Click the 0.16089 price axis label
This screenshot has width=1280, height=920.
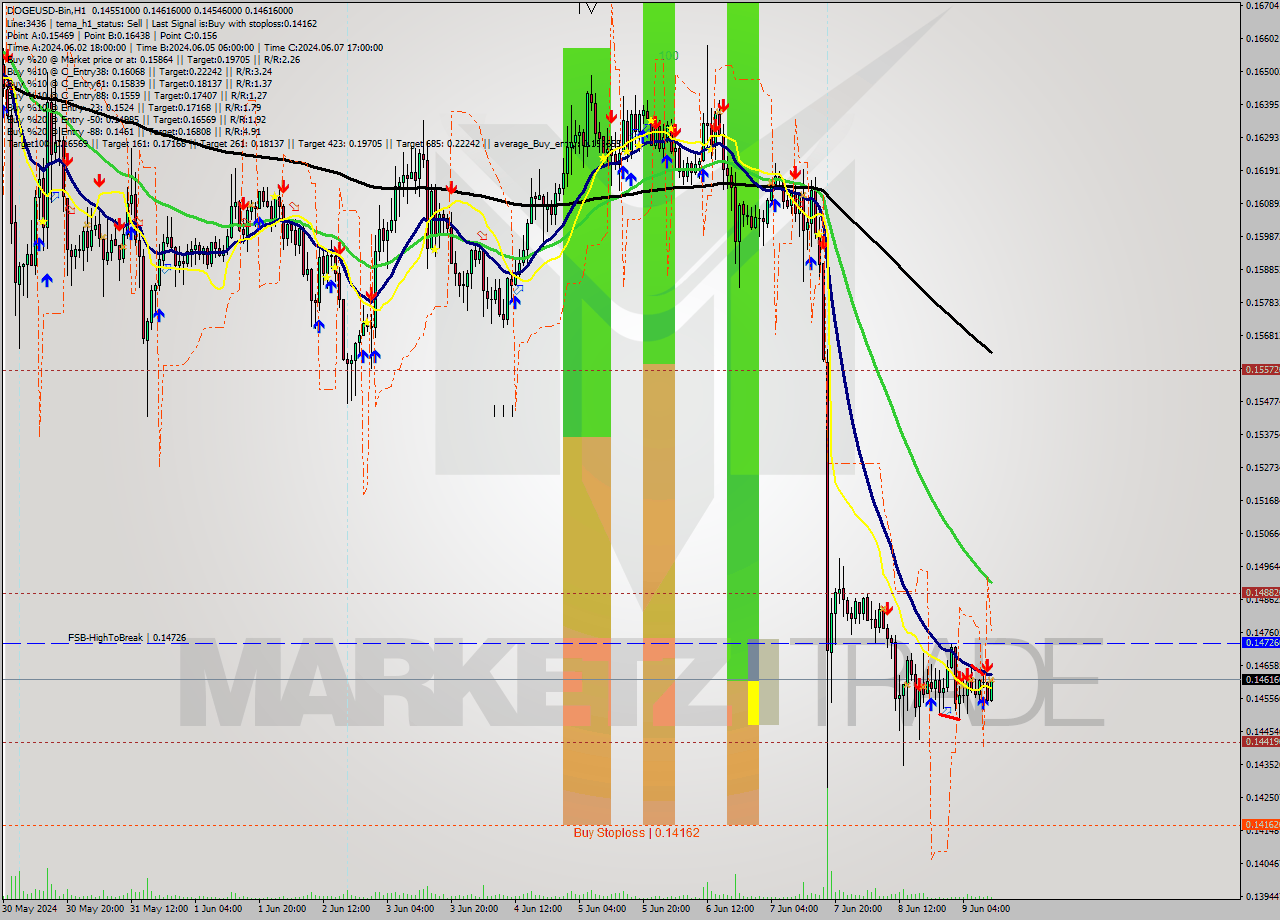(1262, 203)
